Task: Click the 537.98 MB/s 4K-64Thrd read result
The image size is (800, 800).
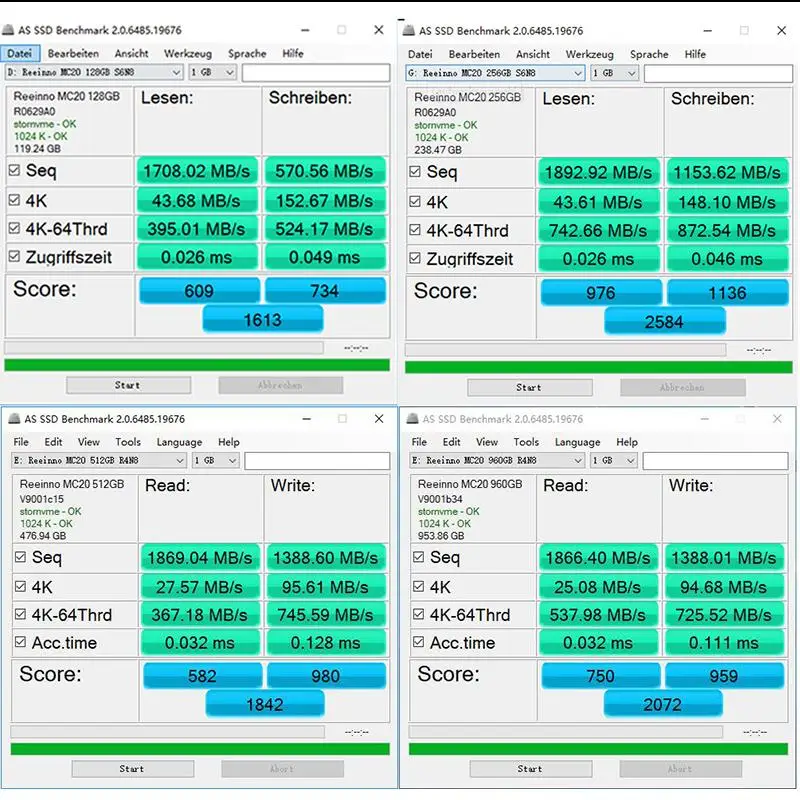Action: coord(598,615)
